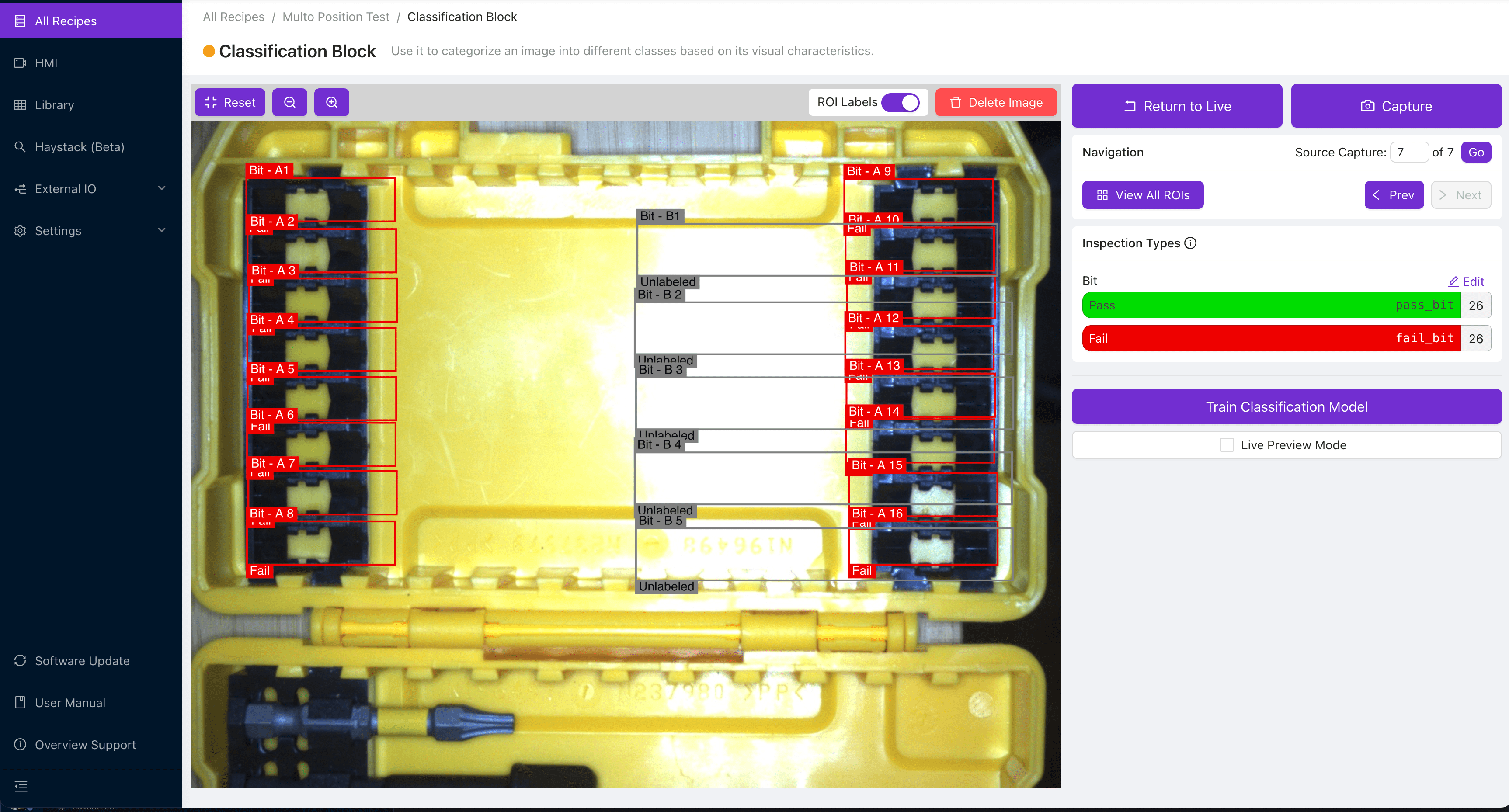This screenshot has height=812, width=1509.
Task: Select the green Pass class bar
Action: [x=1271, y=305]
